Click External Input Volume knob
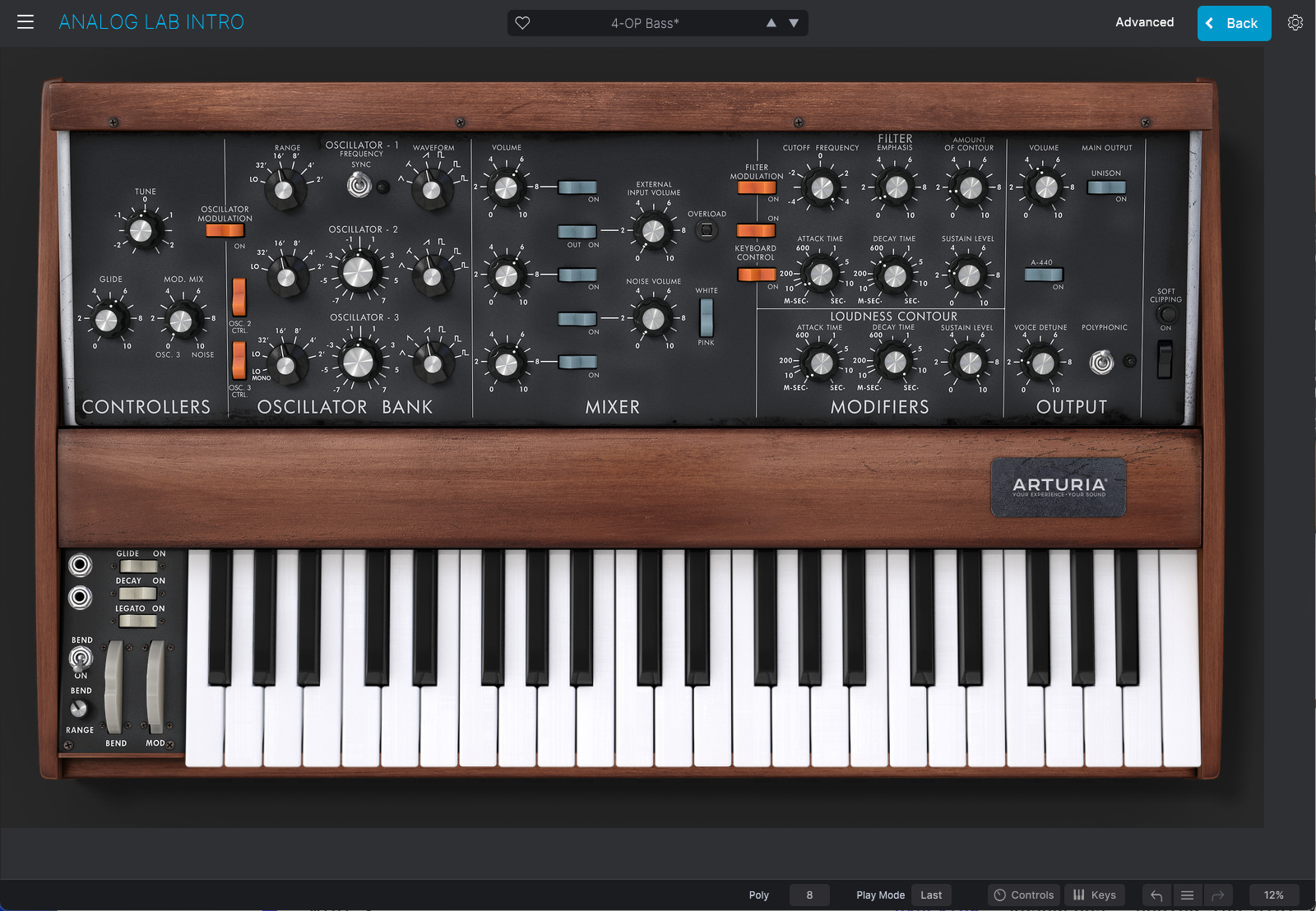The height and width of the screenshot is (911, 1316). pos(653,231)
